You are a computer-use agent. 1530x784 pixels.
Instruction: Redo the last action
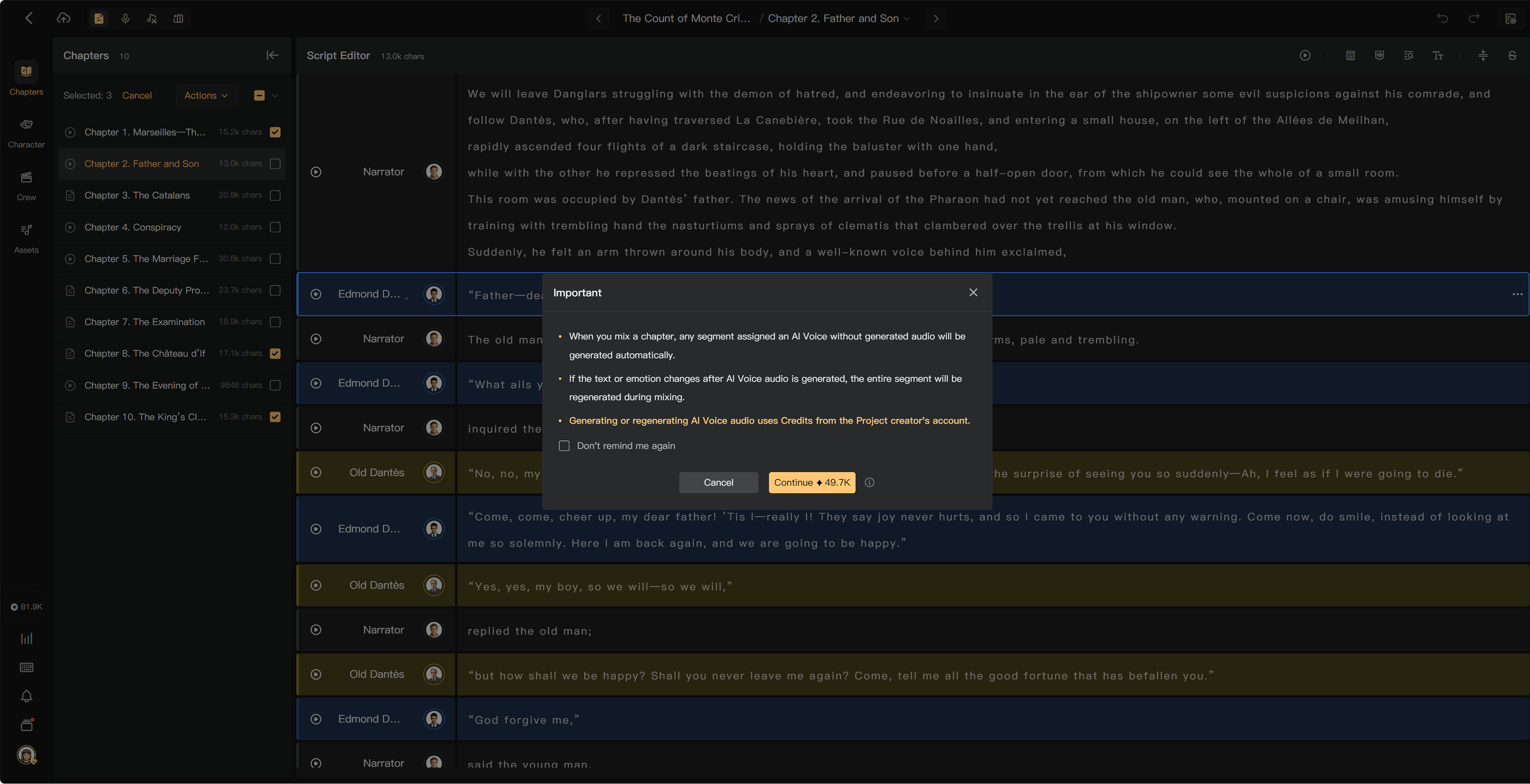click(1474, 18)
